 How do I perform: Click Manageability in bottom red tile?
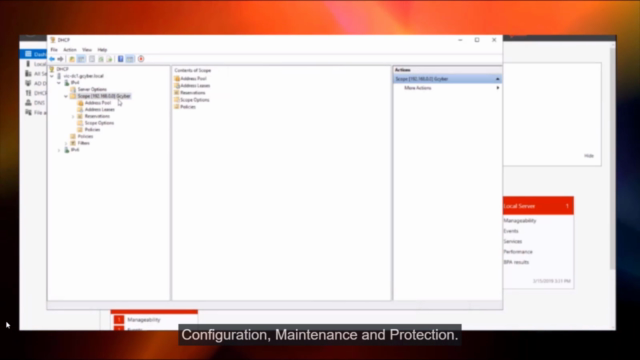pyautogui.click(x=144, y=320)
